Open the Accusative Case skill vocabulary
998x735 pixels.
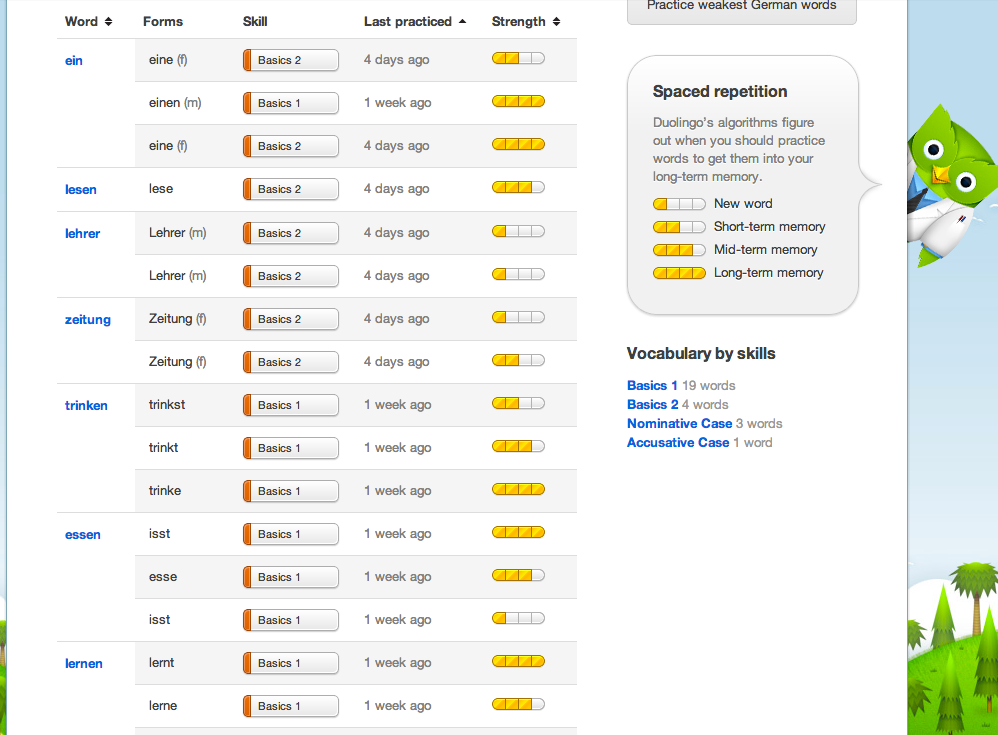click(678, 443)
